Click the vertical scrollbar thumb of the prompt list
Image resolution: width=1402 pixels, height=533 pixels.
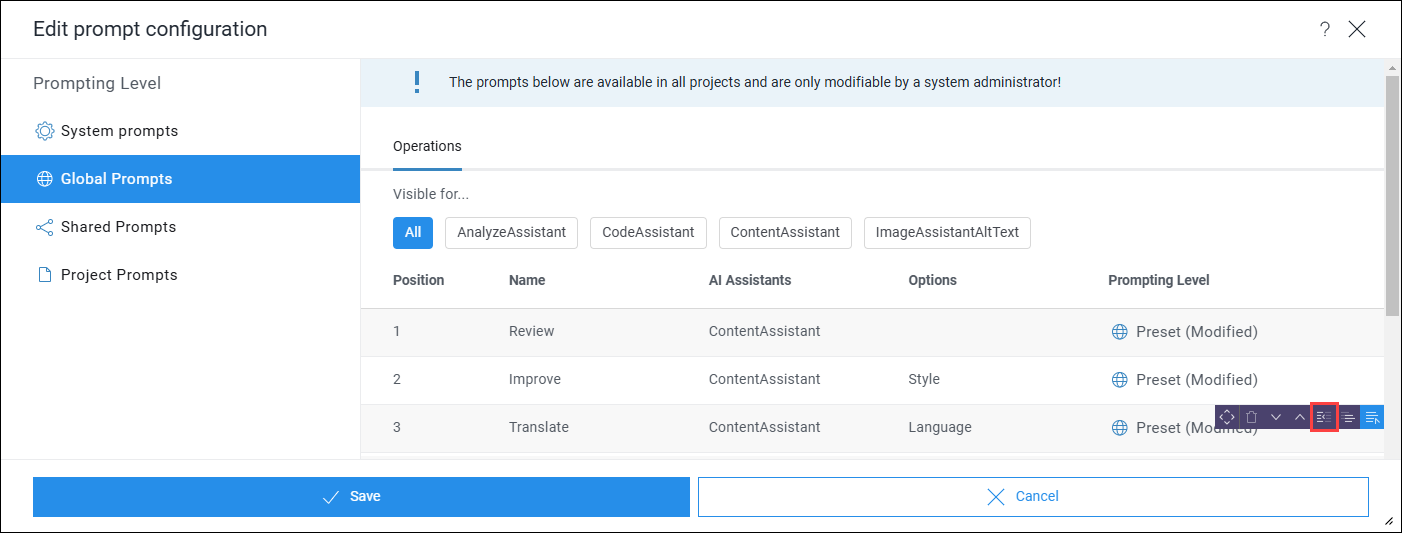point(1391,195)
